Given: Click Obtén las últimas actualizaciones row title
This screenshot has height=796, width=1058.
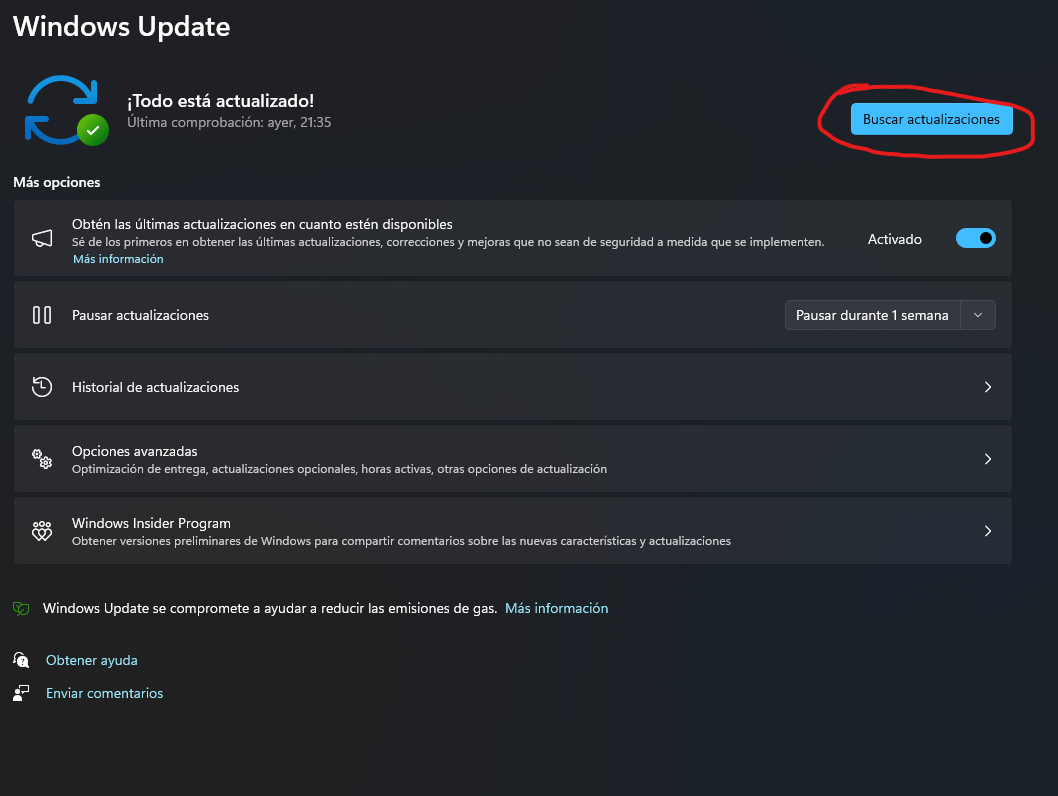Looking at the screenshot, I should click(x=262, y=224).
